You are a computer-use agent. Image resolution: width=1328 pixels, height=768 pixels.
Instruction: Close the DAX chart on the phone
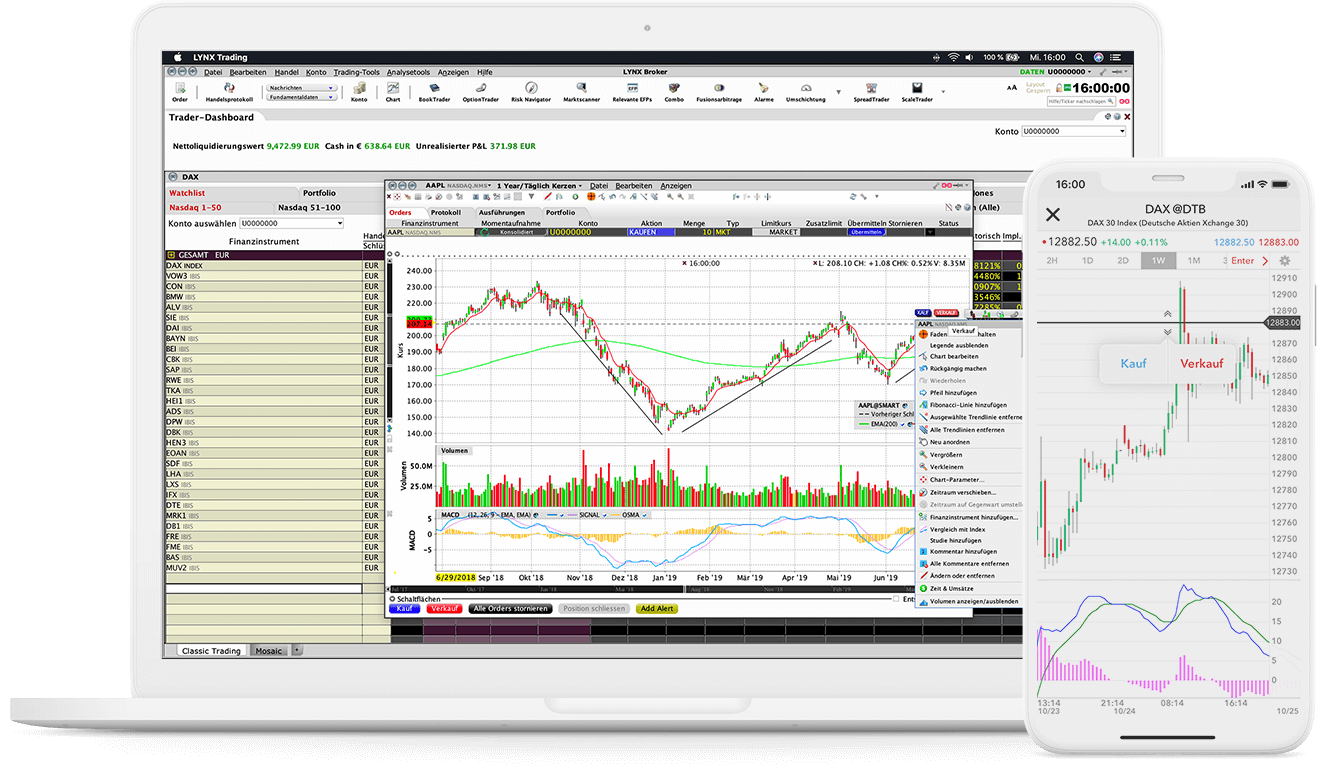point(1052,214)
